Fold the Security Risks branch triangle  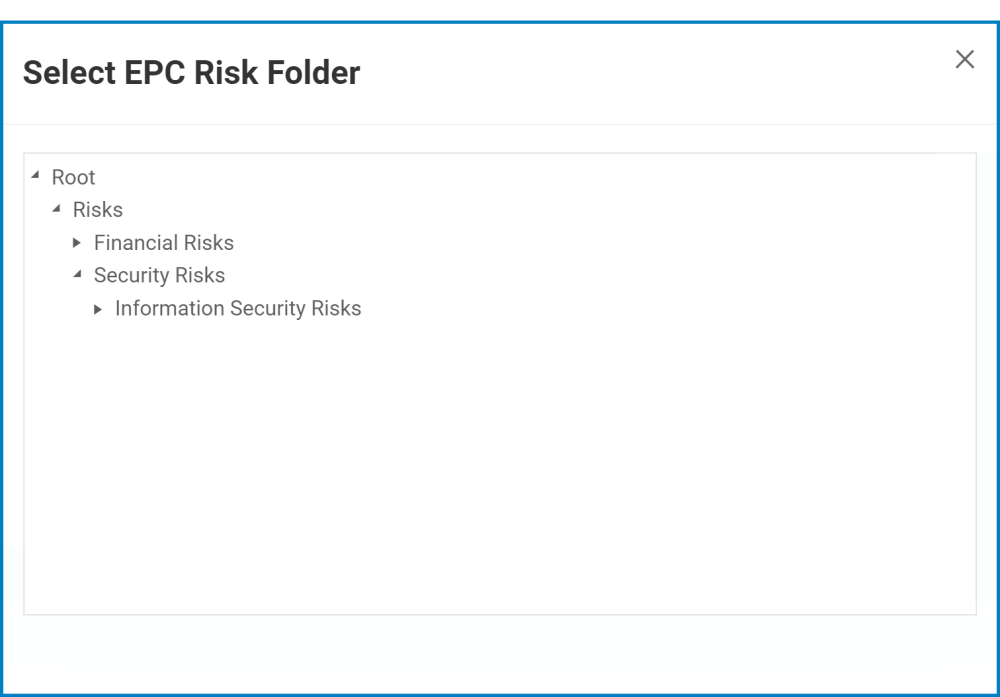click(78, 276)
